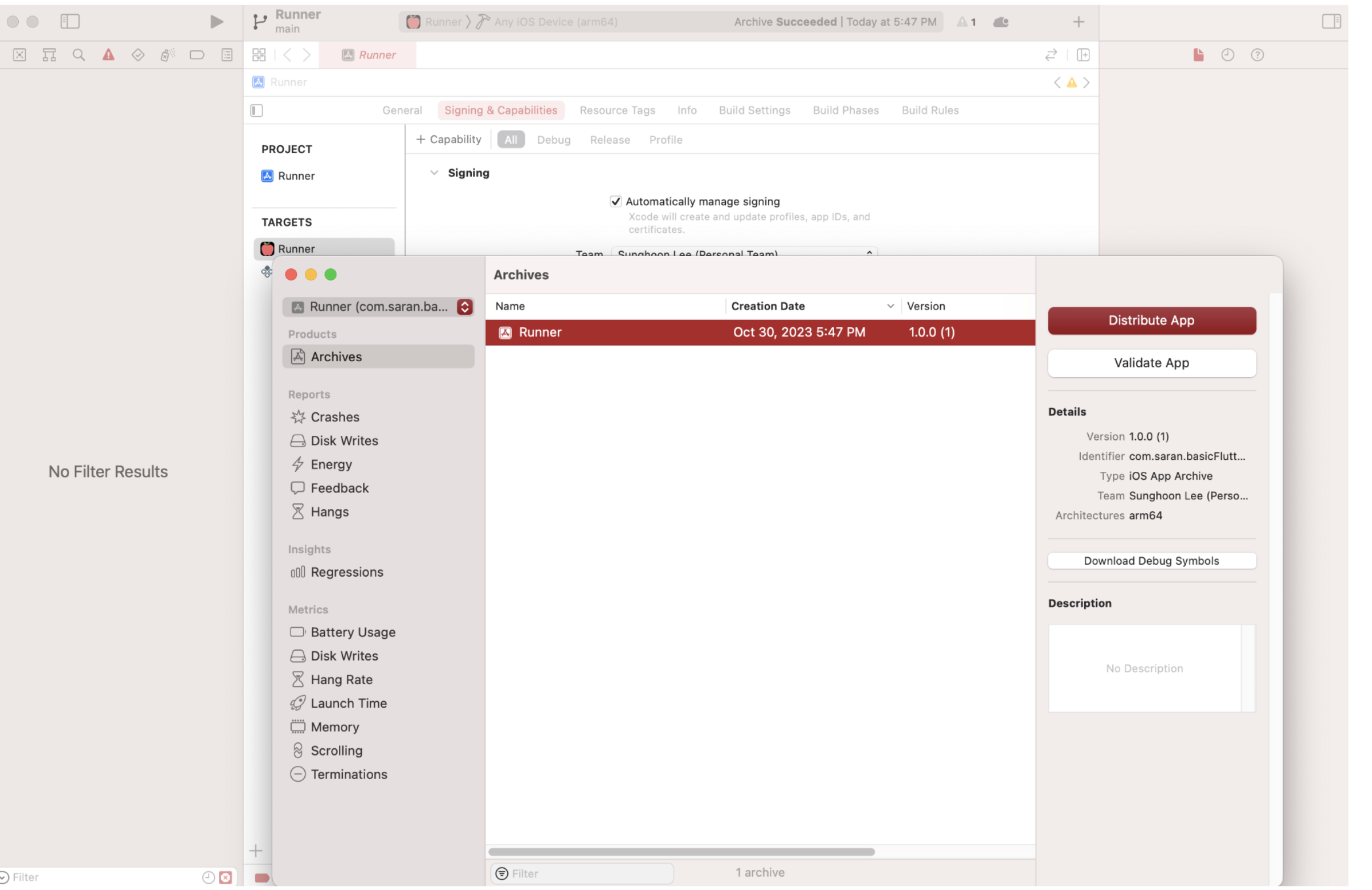Click the Distribute App button
The width and height of the screenshot is (1372, 890).
point(1153,321)
